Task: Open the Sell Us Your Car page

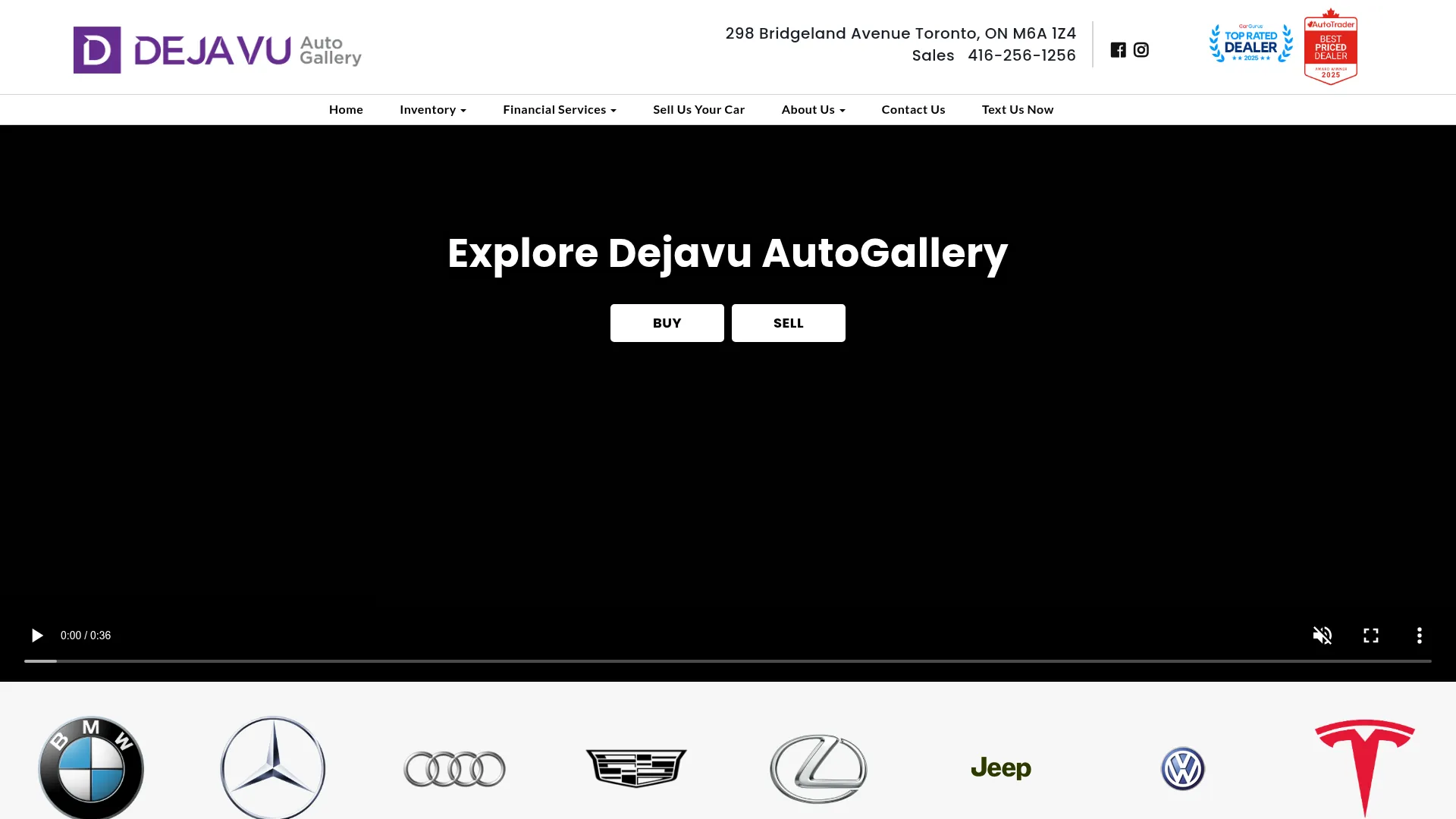Action: pyautogui.click(x=699, y=110)
